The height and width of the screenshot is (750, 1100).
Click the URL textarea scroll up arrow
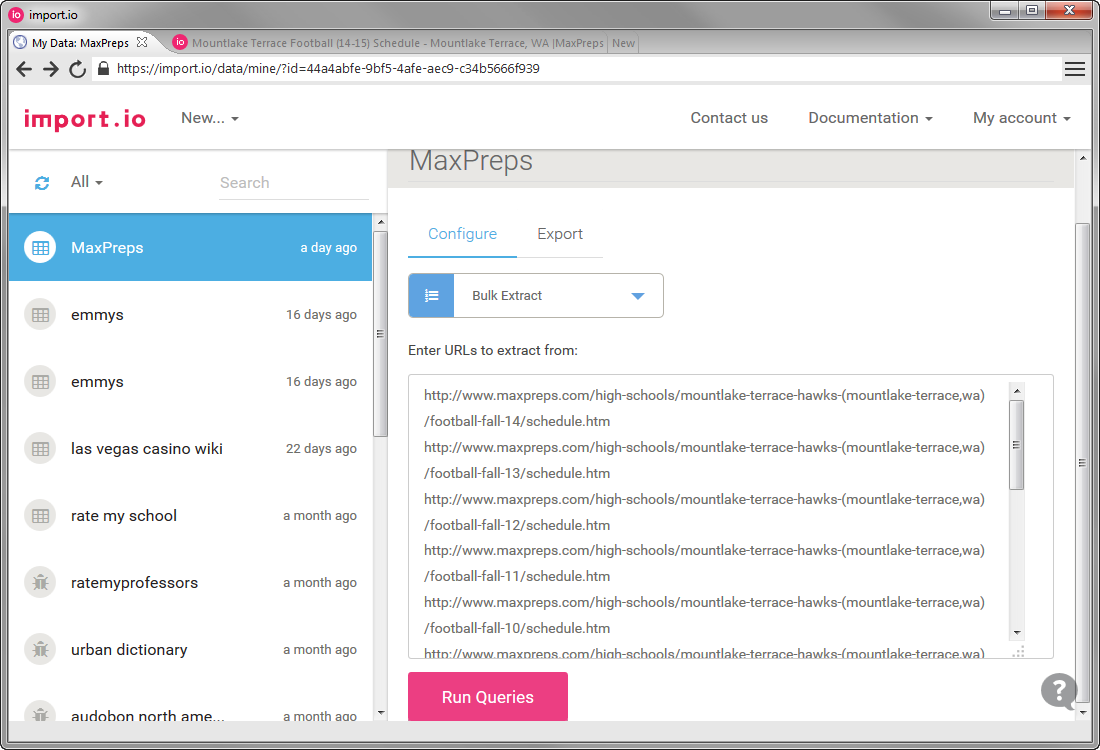[1017, 390]
